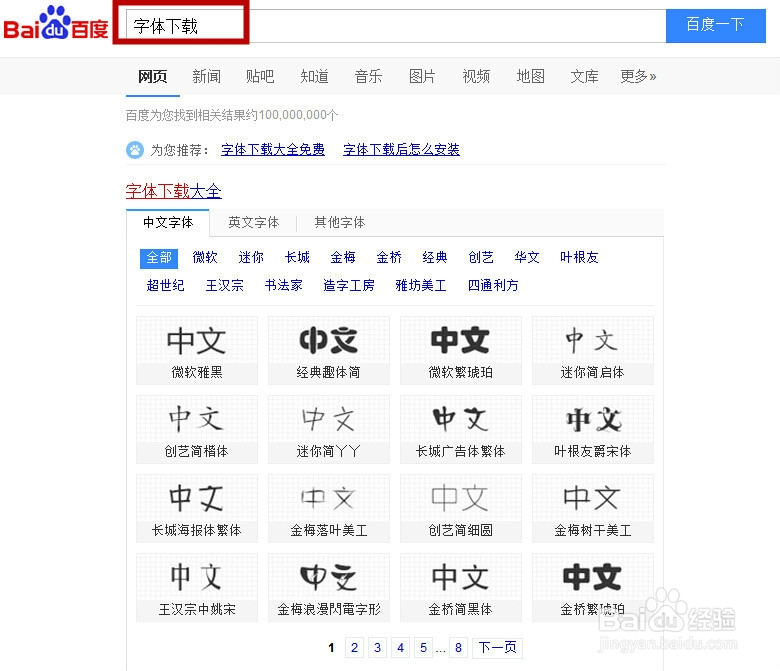The width and height of the screenshot is (780, 671).
Task: Switch to the 贴吧 tab
Action: (260, 76)
